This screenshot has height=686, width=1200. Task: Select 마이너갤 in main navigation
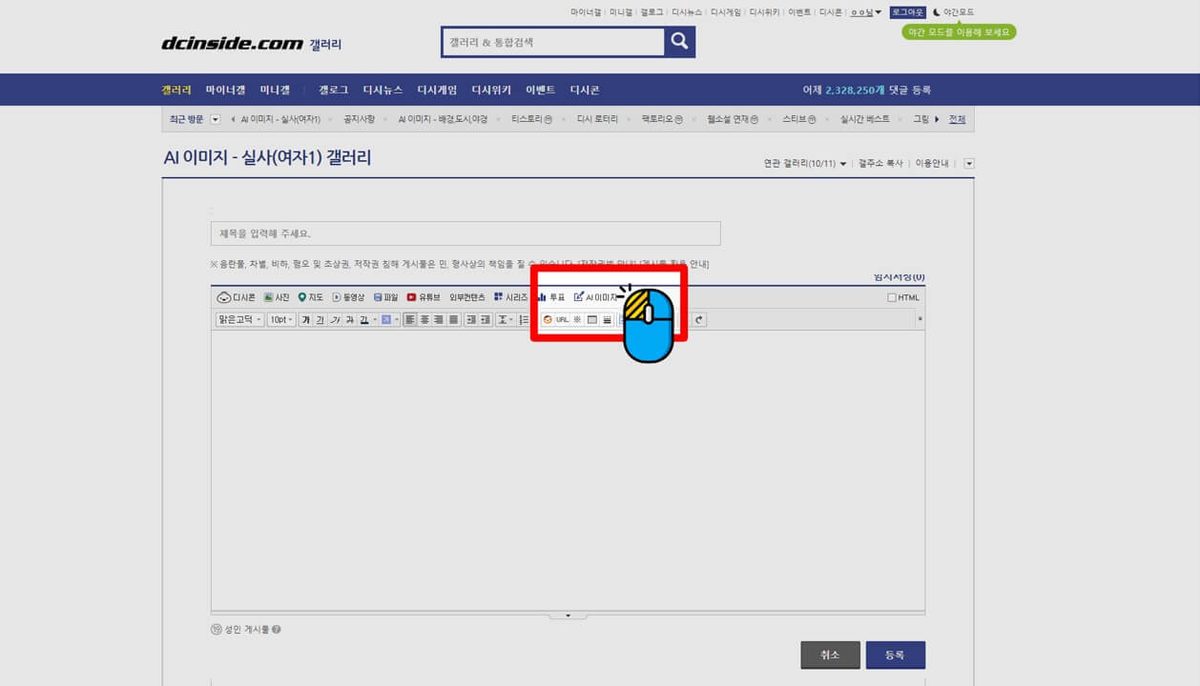pyautogui.click(x=225, y=90)
